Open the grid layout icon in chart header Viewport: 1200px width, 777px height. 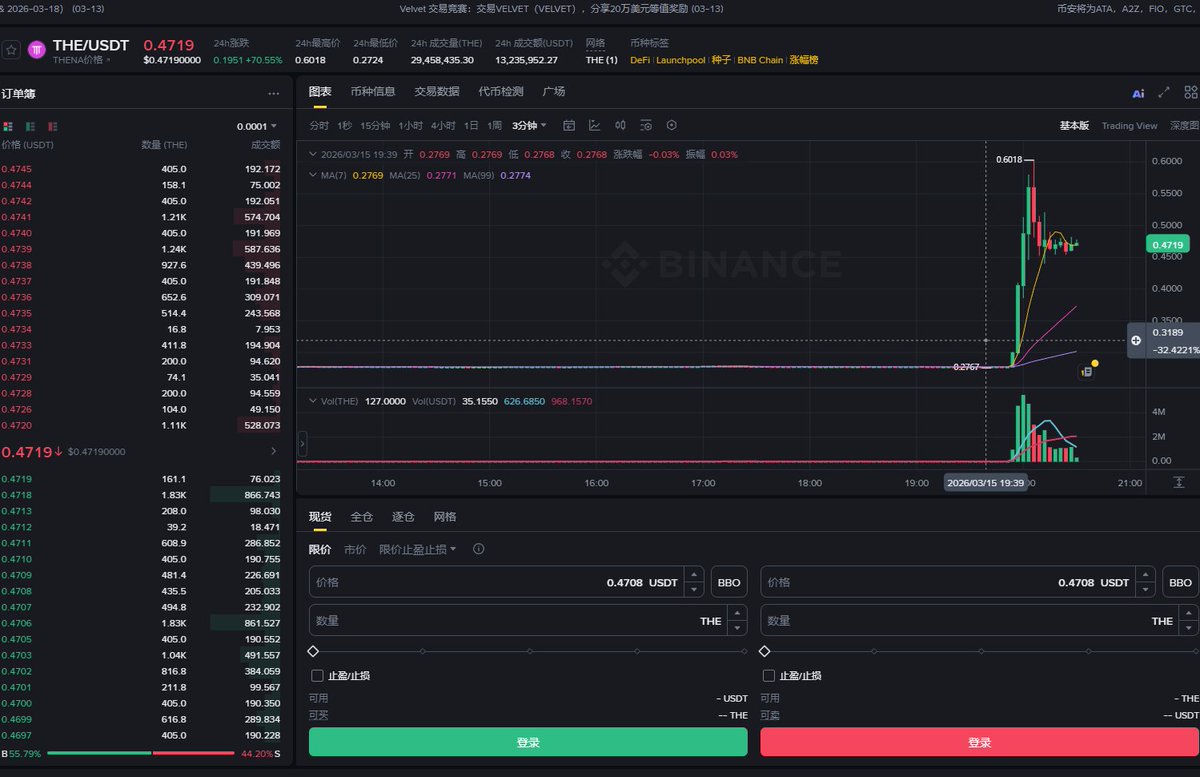(1190, 92)
